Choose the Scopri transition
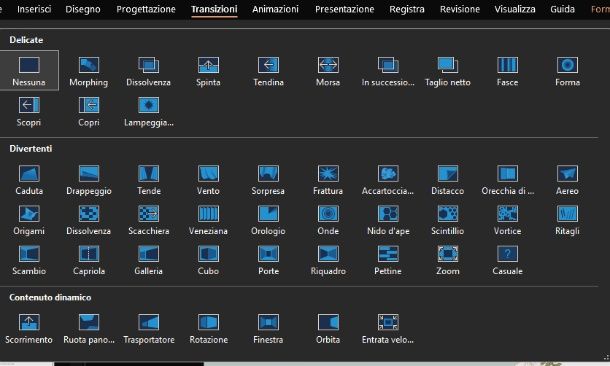610x366 pixels. click(29, 111)
